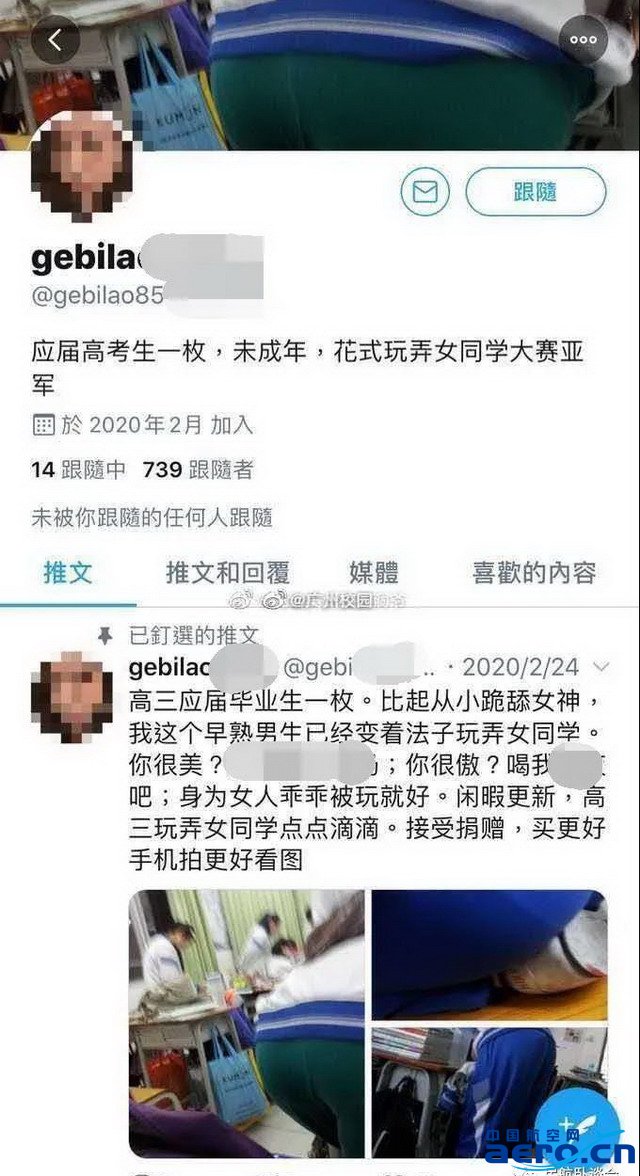Select the 推文 tab
Screen dimensions: 640x1176
[68, 573]
